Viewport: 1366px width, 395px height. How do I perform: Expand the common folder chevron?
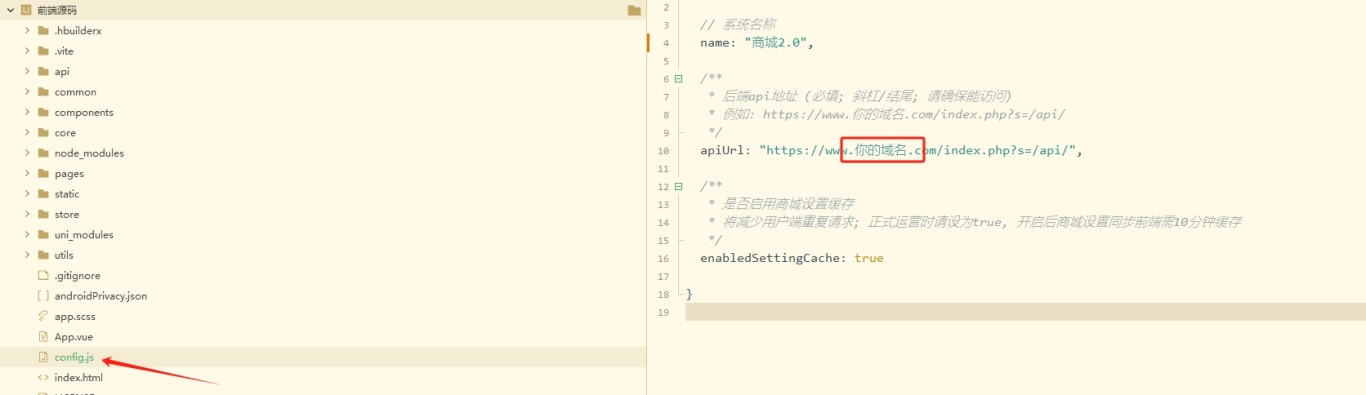tap(27, 92)
